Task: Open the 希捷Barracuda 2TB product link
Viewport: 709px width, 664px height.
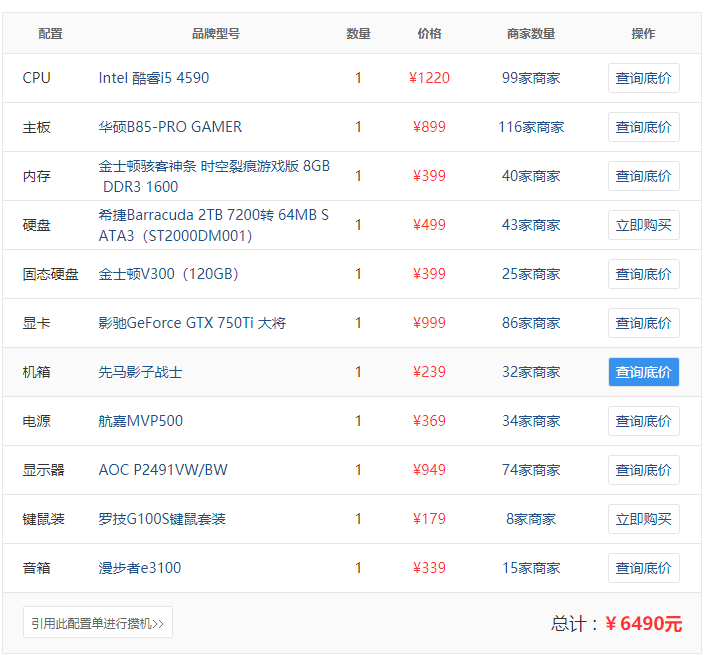Action: [213, 225]
